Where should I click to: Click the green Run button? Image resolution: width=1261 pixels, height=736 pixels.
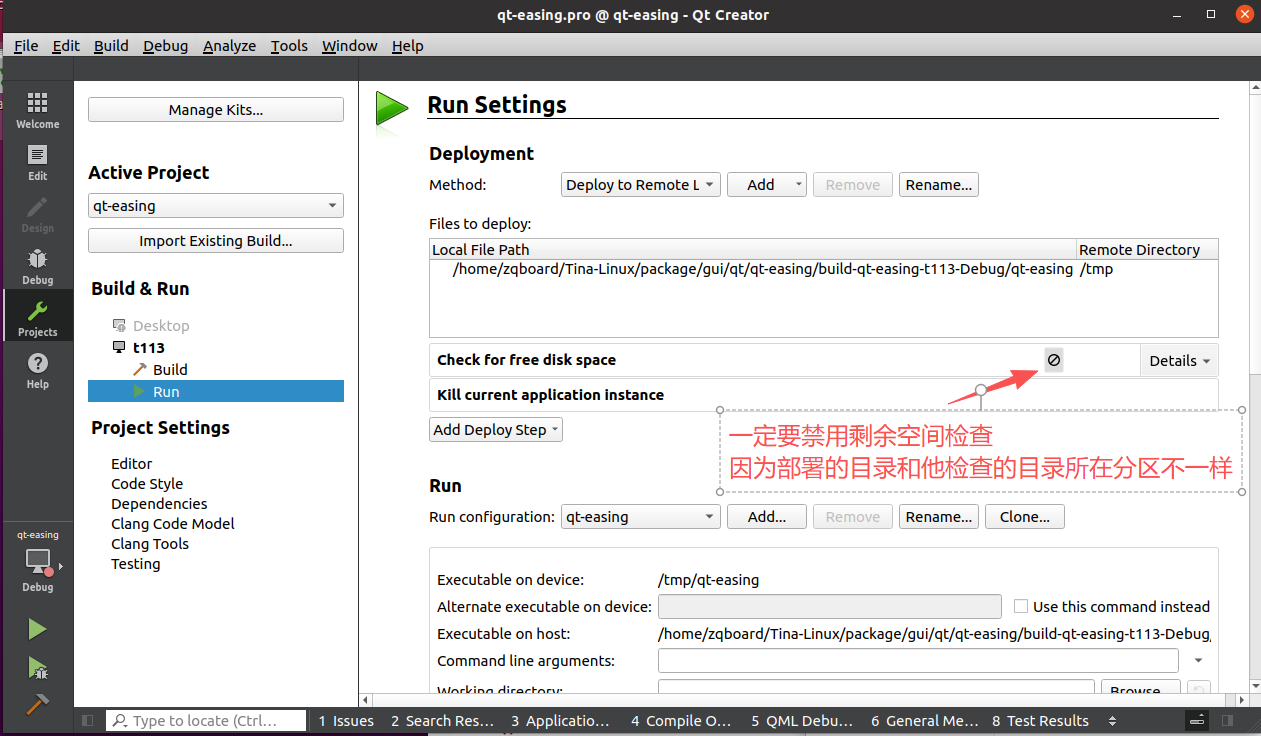click(x=37, y=629)
